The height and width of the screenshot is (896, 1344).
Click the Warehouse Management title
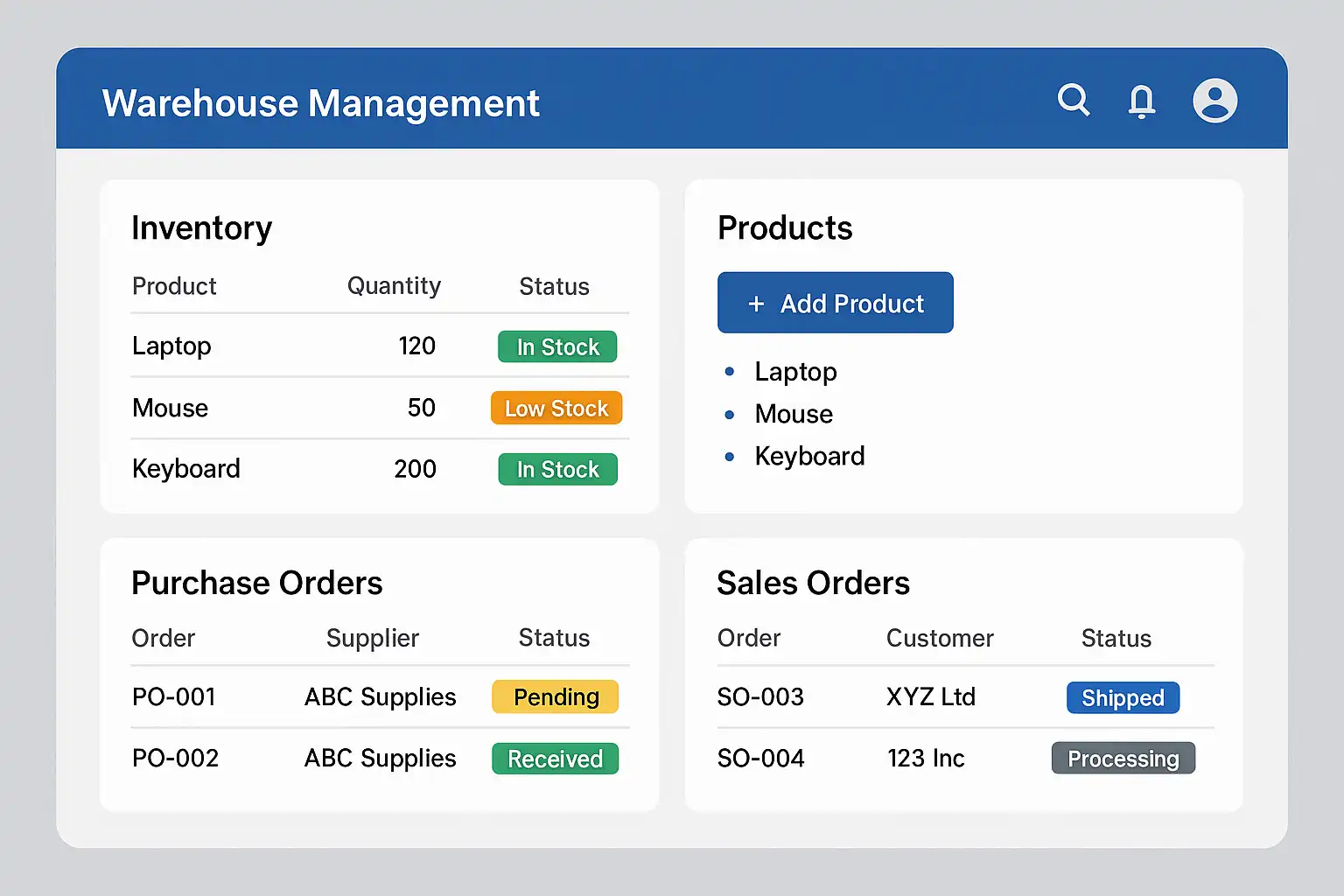(320, 103)
